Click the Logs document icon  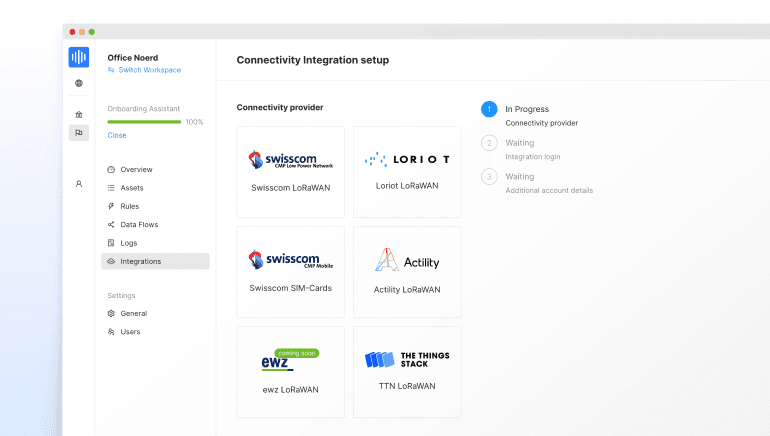111,243
